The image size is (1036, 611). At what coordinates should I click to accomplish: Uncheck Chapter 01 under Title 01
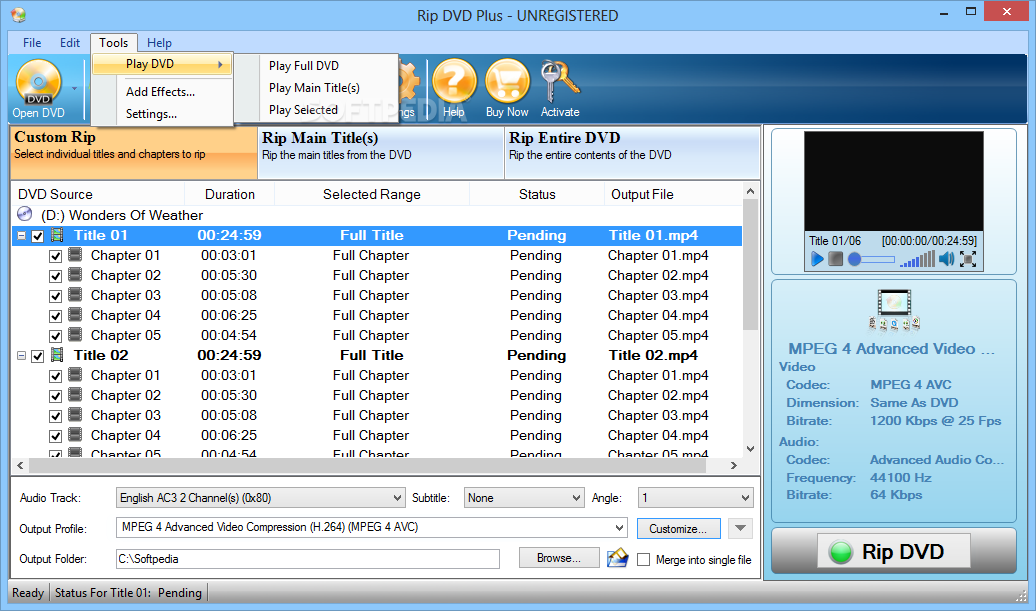pos(56,256)
